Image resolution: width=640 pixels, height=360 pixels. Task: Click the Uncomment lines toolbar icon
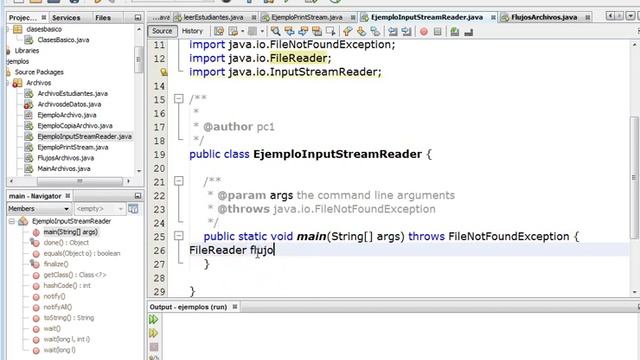469,31
